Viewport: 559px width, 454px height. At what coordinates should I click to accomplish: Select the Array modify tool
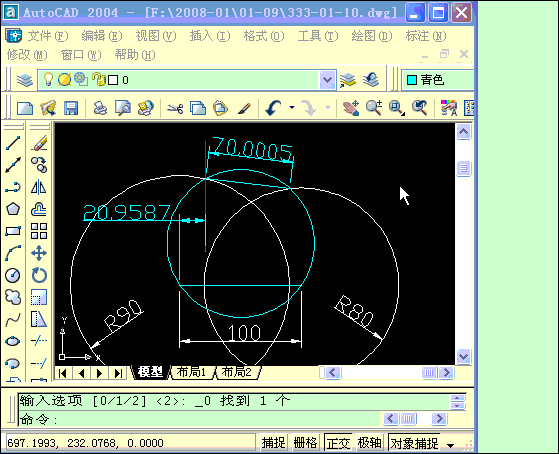(x=39, y=231)
